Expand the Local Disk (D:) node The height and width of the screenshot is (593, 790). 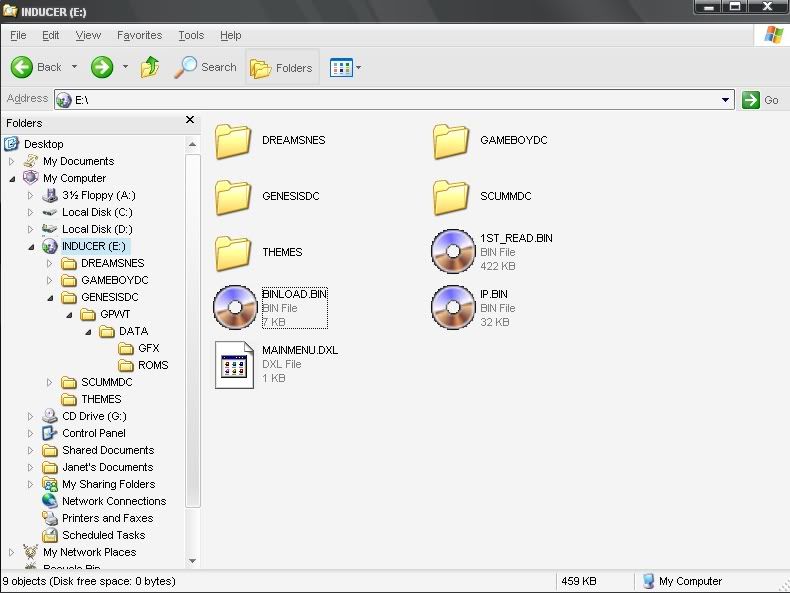pyautogui.click(x=31, y=229)
